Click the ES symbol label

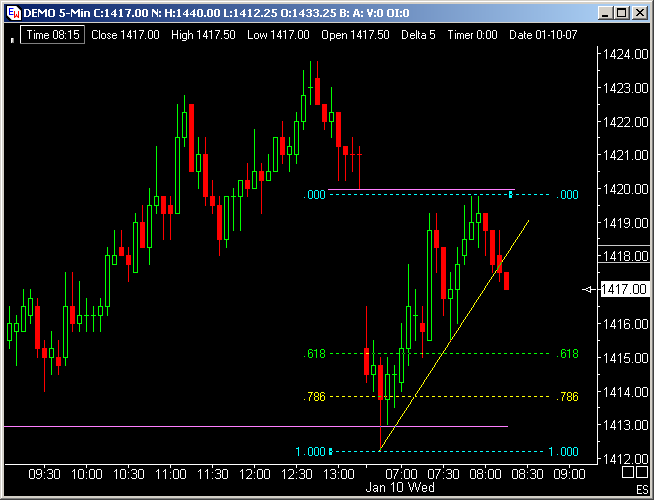(642, 490)
